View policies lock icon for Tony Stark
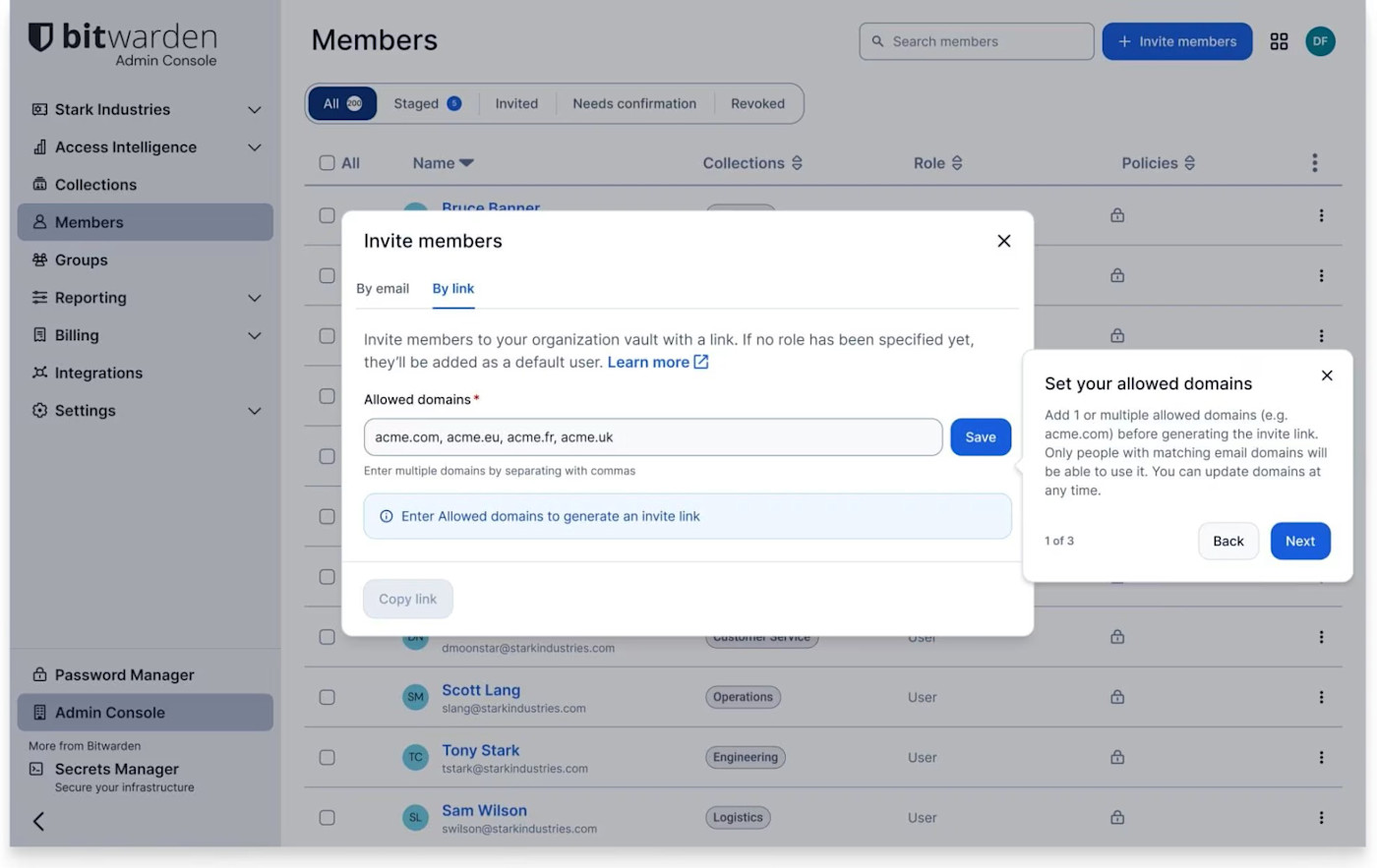This screenshot has height=868, width=1377. coord(1117,758)
